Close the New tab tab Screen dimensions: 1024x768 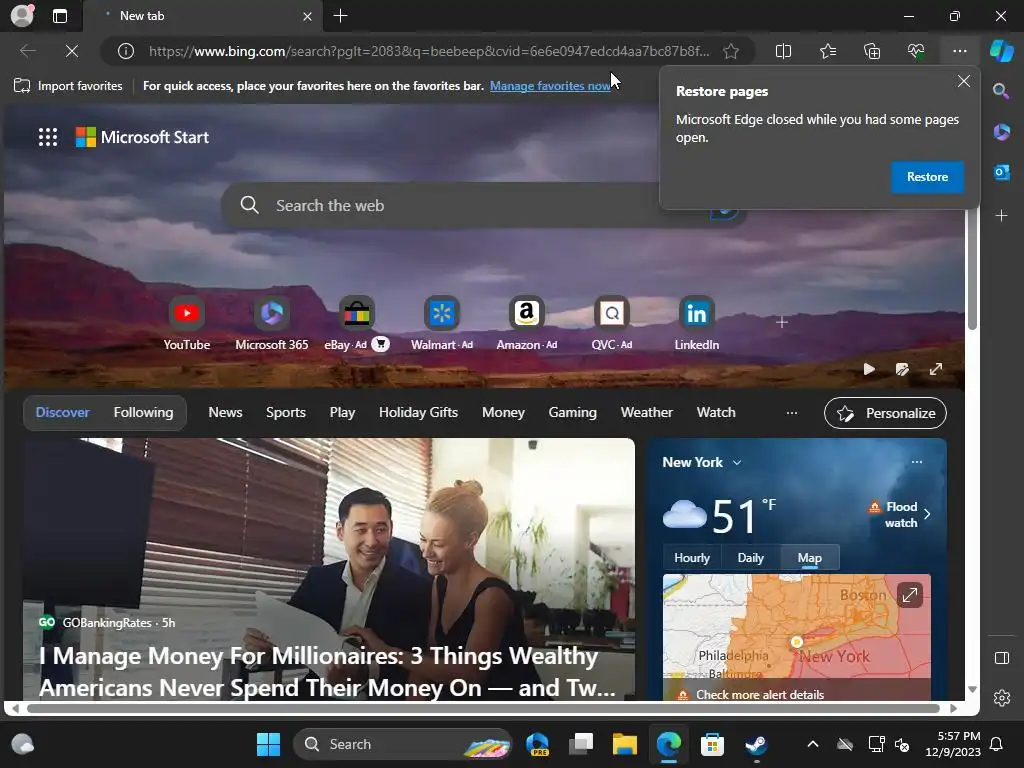point(307,16)
